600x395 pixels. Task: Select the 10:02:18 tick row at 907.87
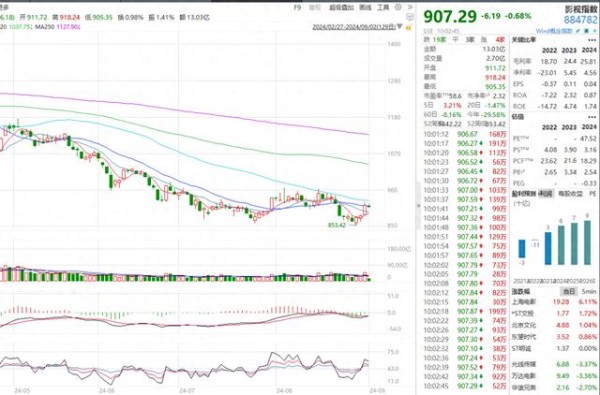point(465,312)
